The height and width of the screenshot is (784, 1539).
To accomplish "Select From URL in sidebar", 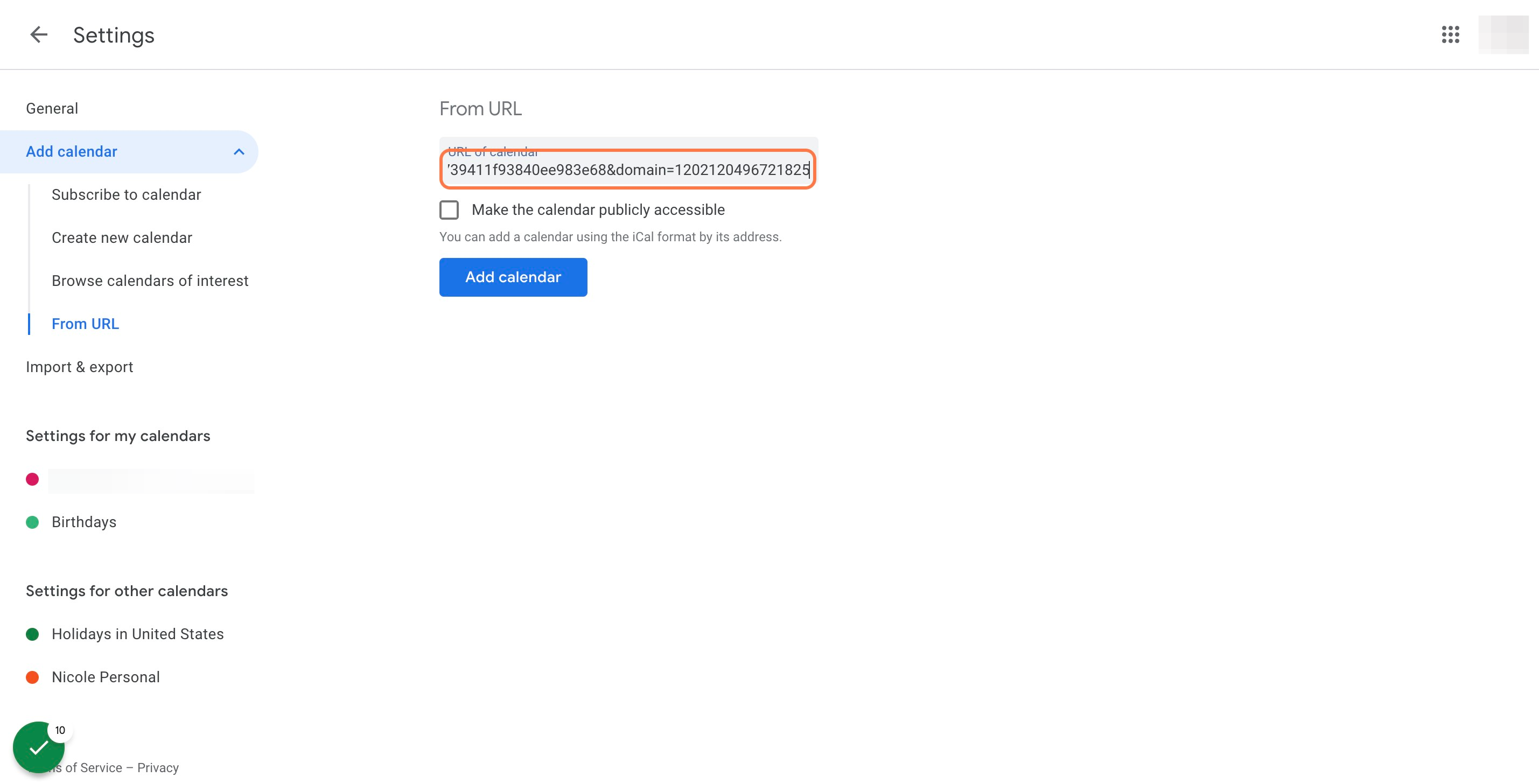I will click(x=86, y=324).
